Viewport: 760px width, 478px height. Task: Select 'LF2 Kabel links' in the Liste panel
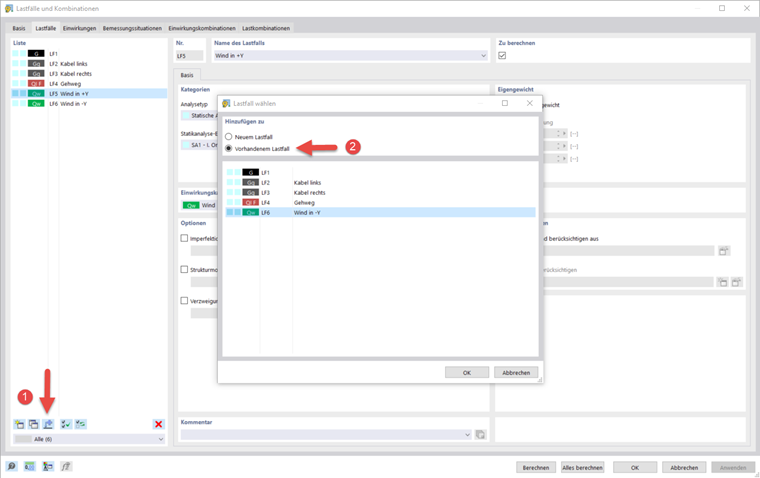(x=89, y=64)
